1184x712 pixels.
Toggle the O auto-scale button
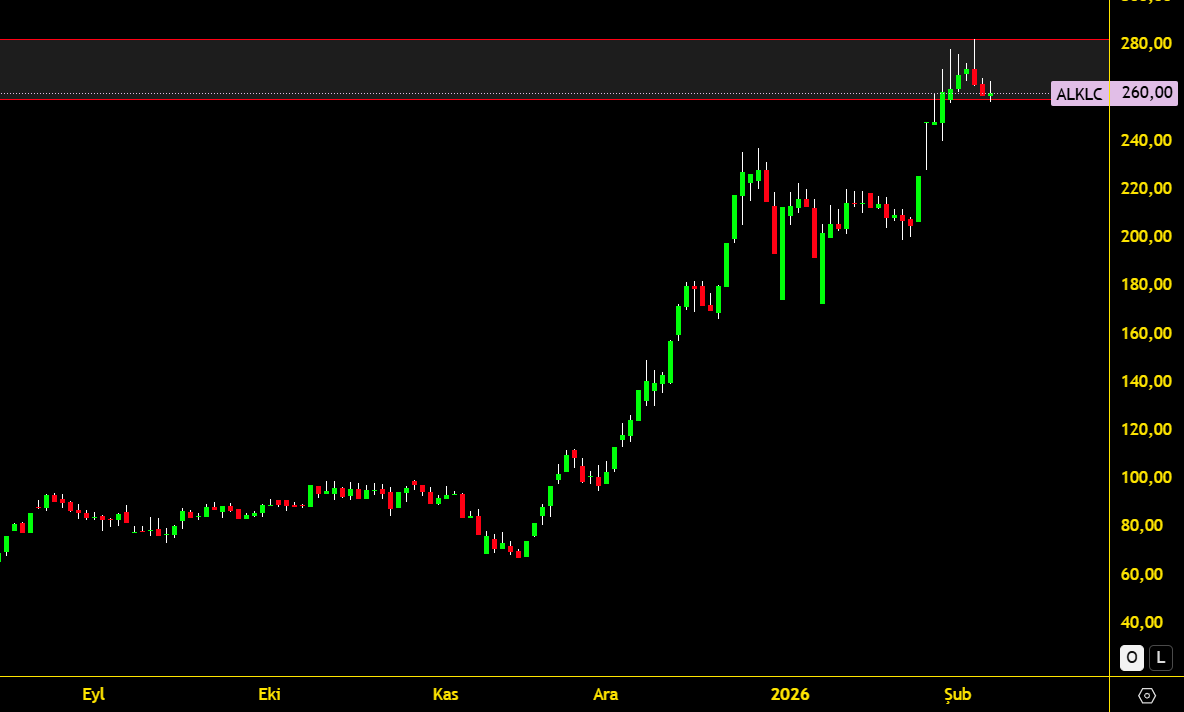pos(1131,658)
